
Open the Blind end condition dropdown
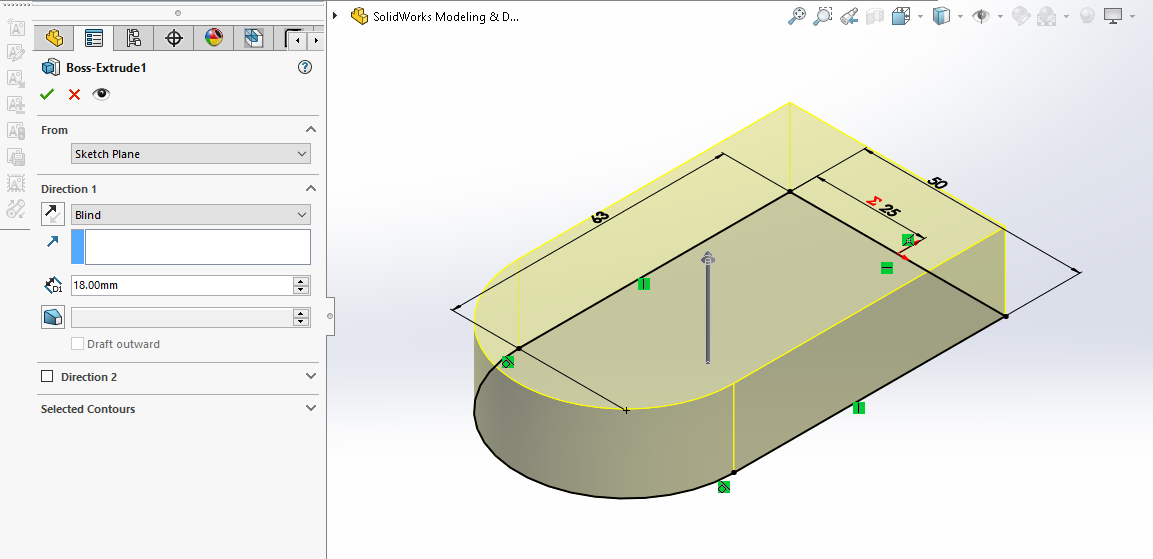(x=191, y=215)
